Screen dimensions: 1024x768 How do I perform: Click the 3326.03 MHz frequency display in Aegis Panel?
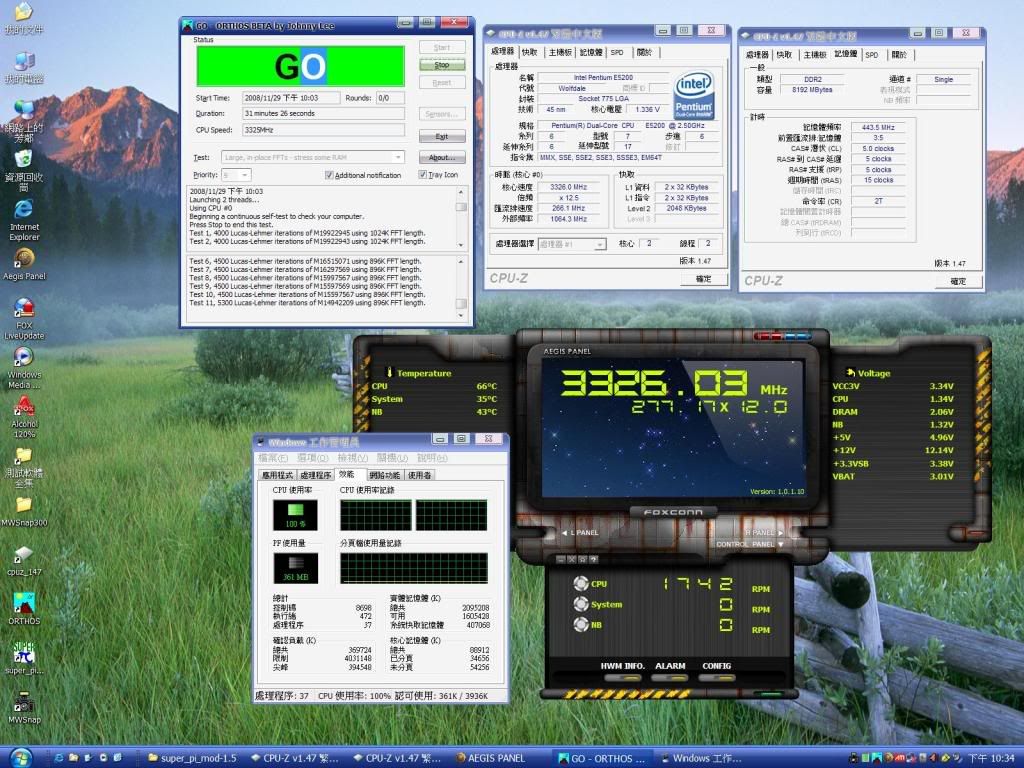[673, 383]
